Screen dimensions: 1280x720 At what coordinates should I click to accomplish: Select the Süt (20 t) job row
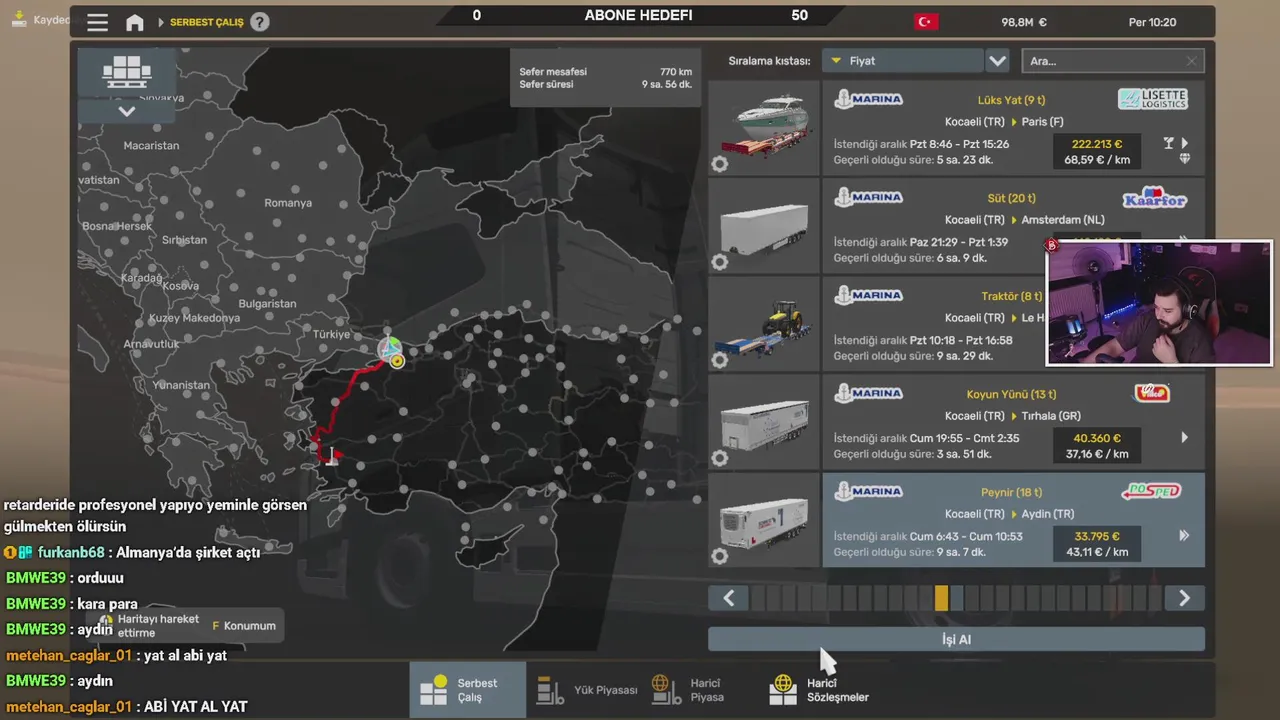pos(1013,226)
